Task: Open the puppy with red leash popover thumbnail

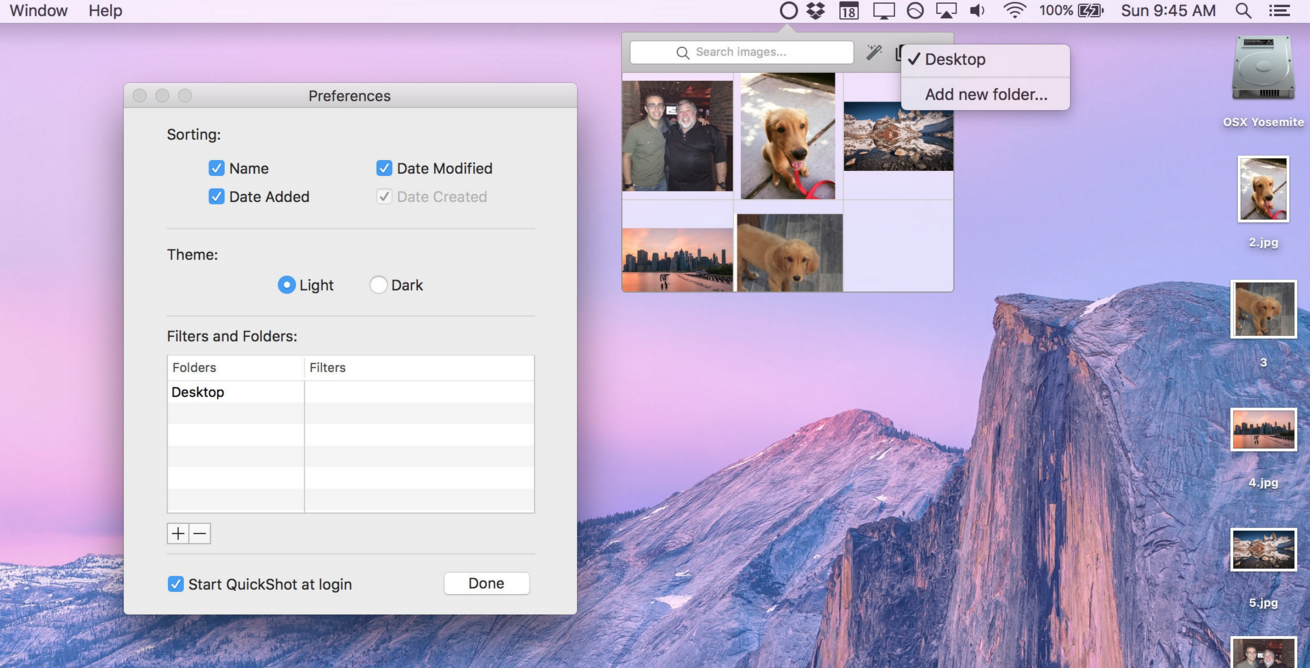Action: 788,136
